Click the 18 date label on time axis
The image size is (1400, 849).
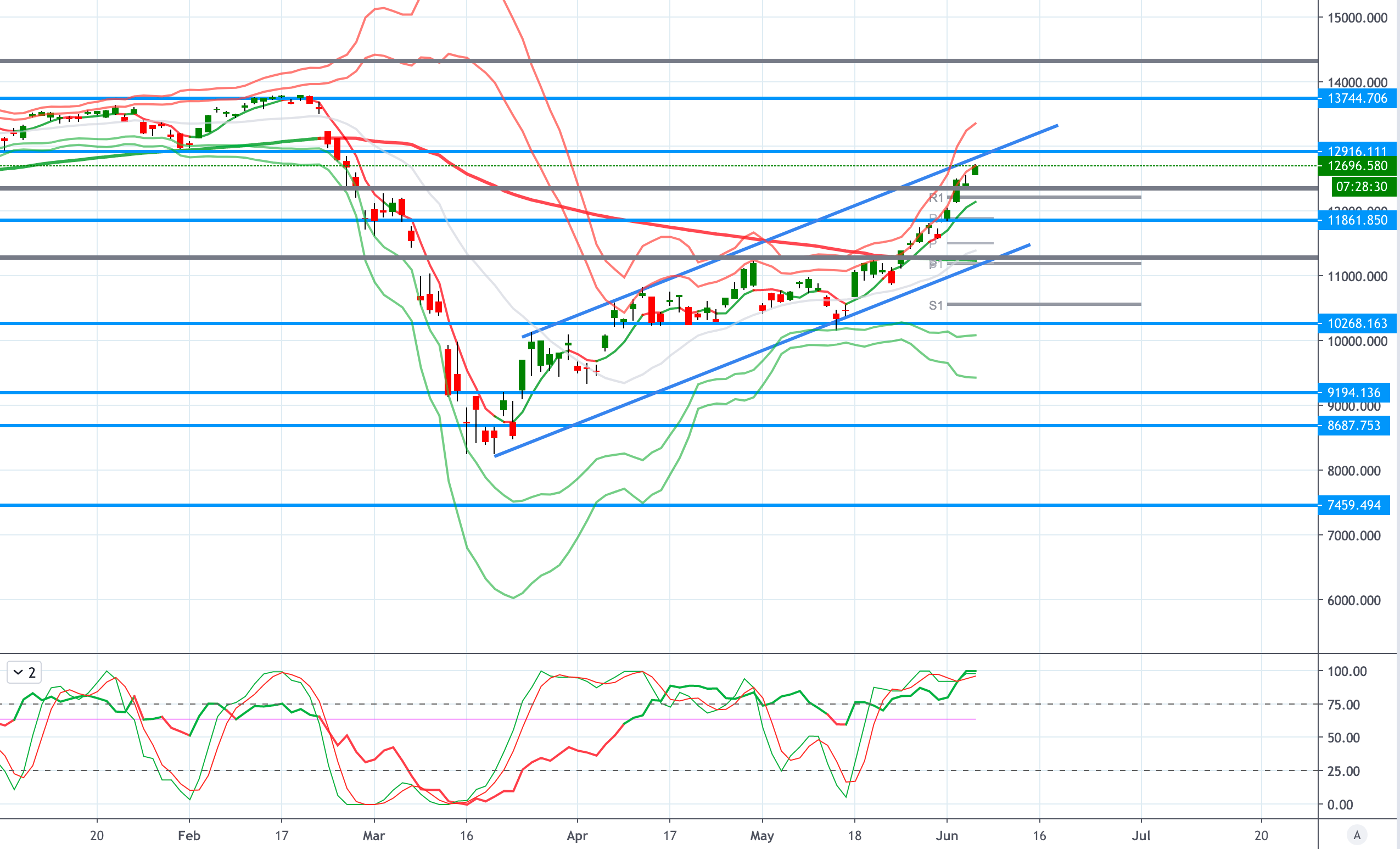coord(854,835)
